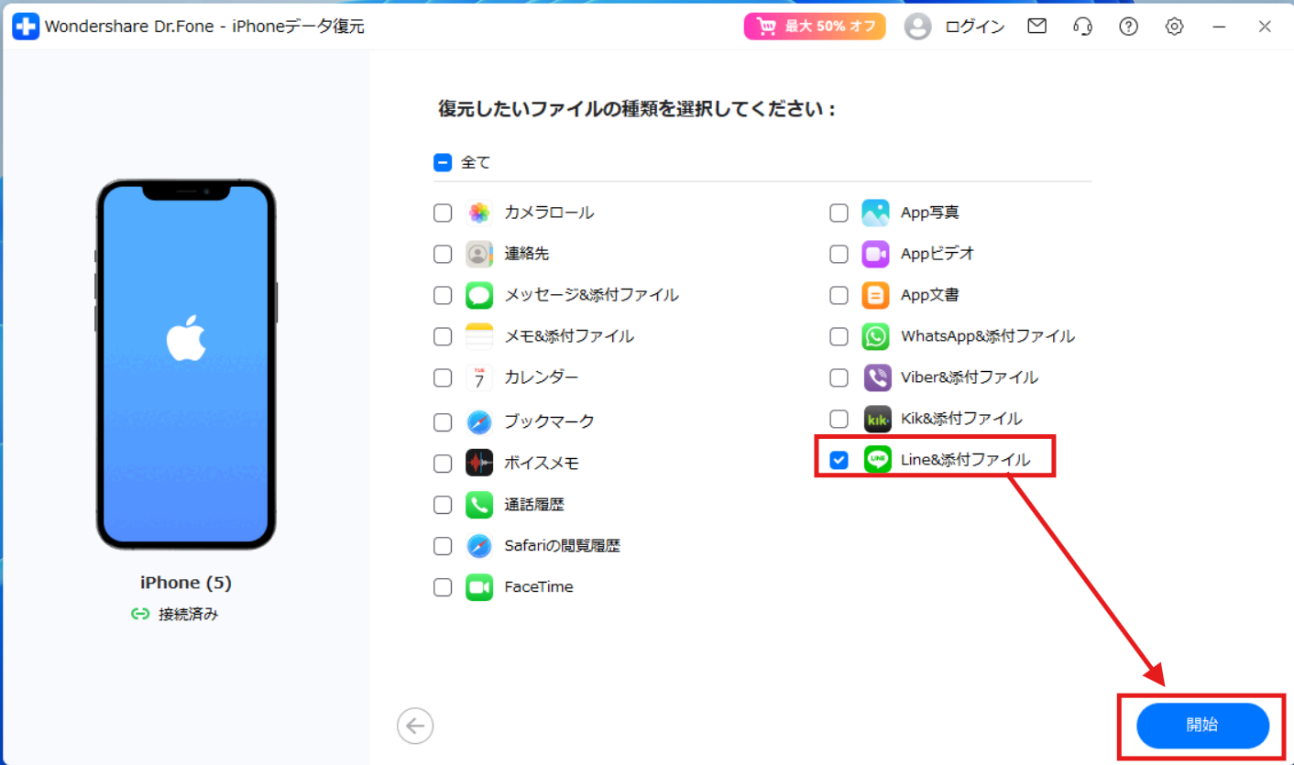The width and height of the screenshot is (1294, 765).
Task: Click the LINE app icon
Action: 877,460
